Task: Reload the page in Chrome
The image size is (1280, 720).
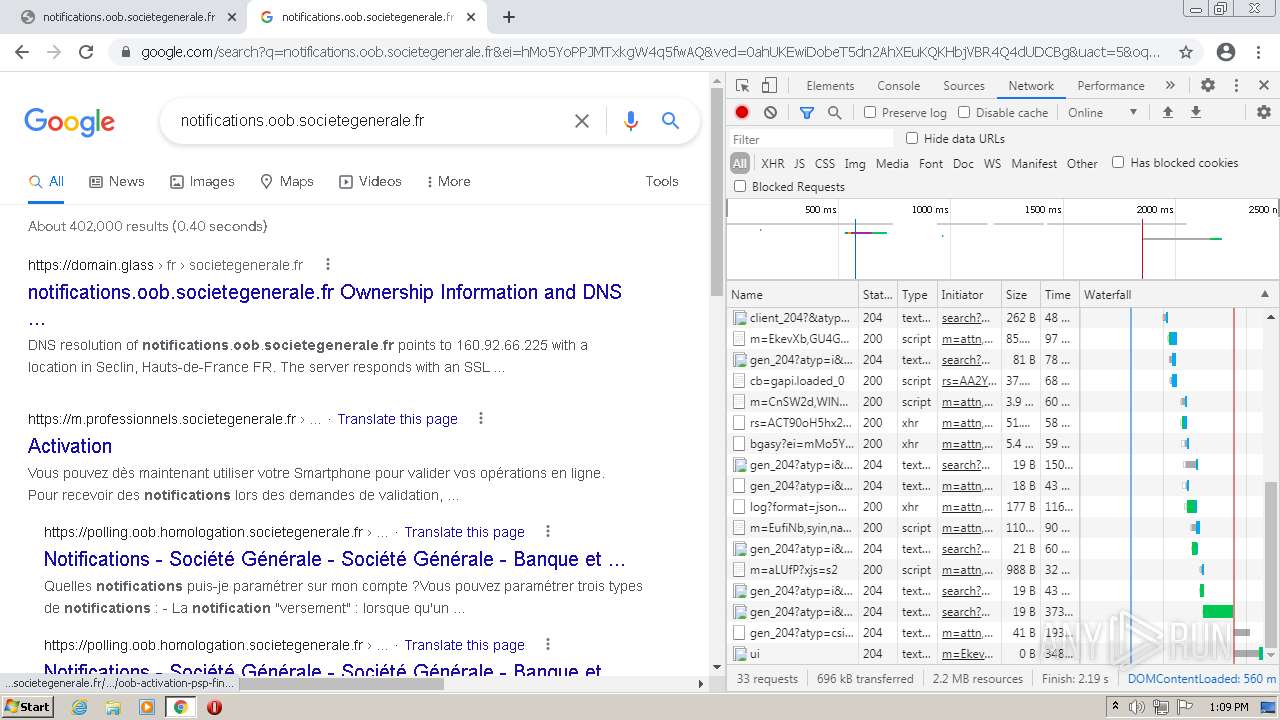Action: click(x=86, y=52)
